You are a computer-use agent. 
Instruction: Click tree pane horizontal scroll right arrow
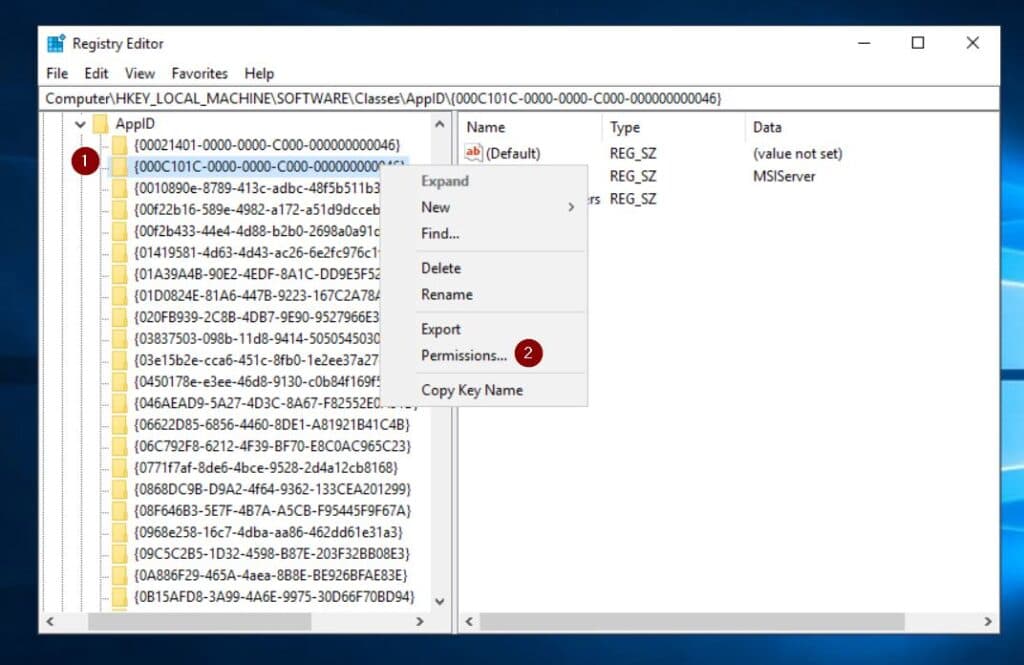point(420,621)
